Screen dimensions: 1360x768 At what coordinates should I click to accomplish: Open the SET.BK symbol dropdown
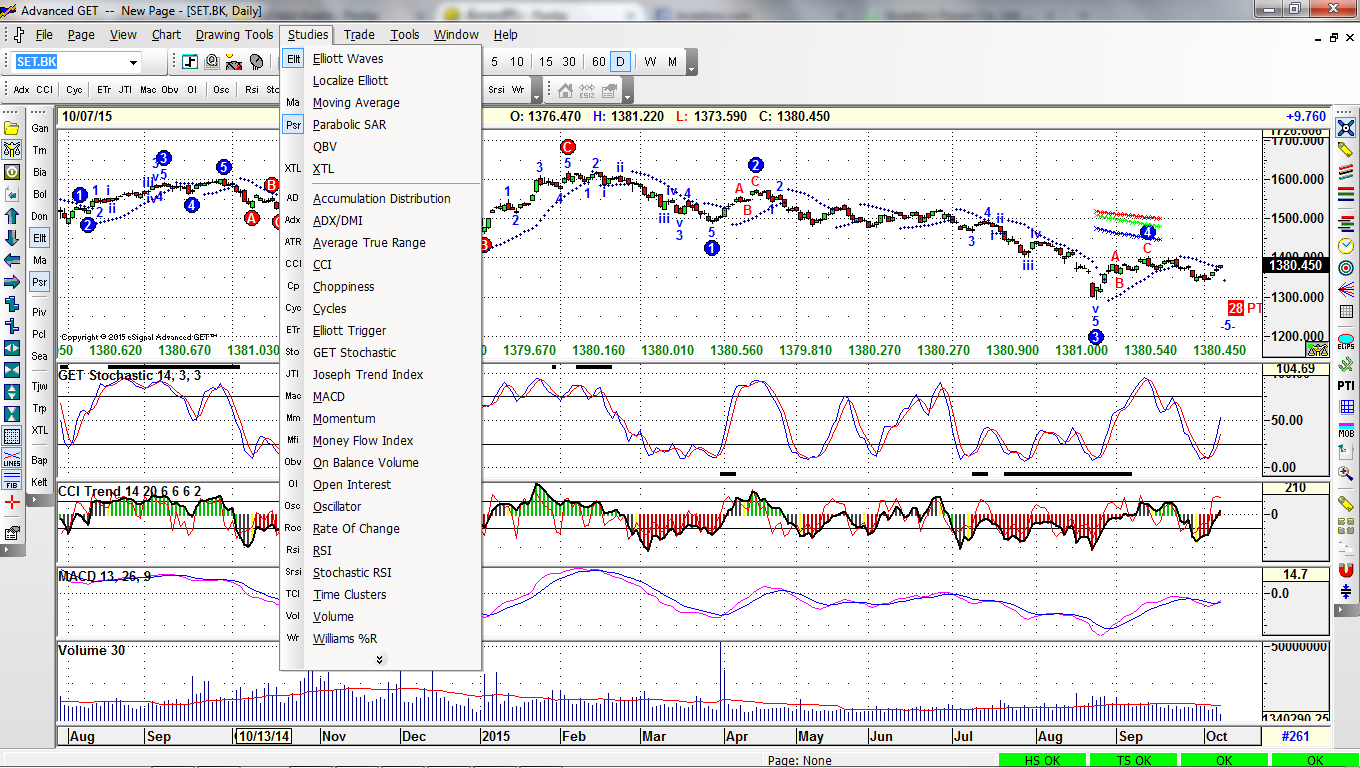click(x=133, y=63)
